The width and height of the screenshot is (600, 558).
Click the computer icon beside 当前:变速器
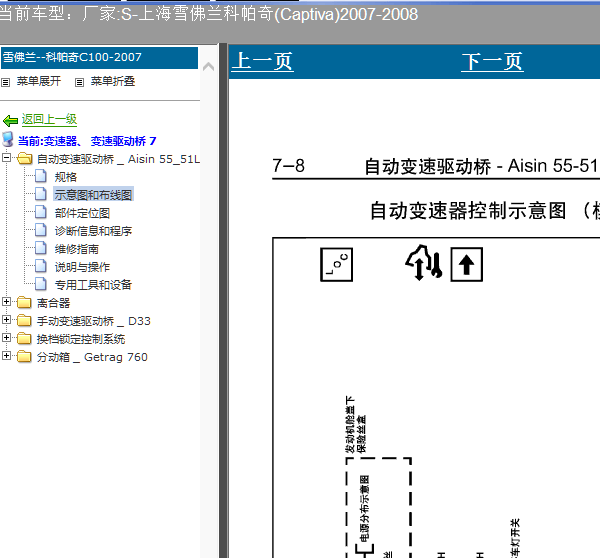(x=8, y=140)
